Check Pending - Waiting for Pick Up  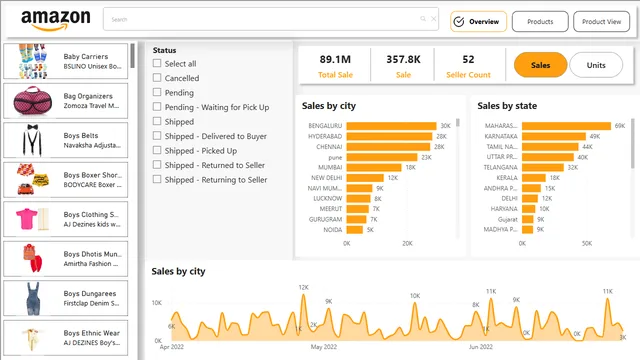(157, 107)
